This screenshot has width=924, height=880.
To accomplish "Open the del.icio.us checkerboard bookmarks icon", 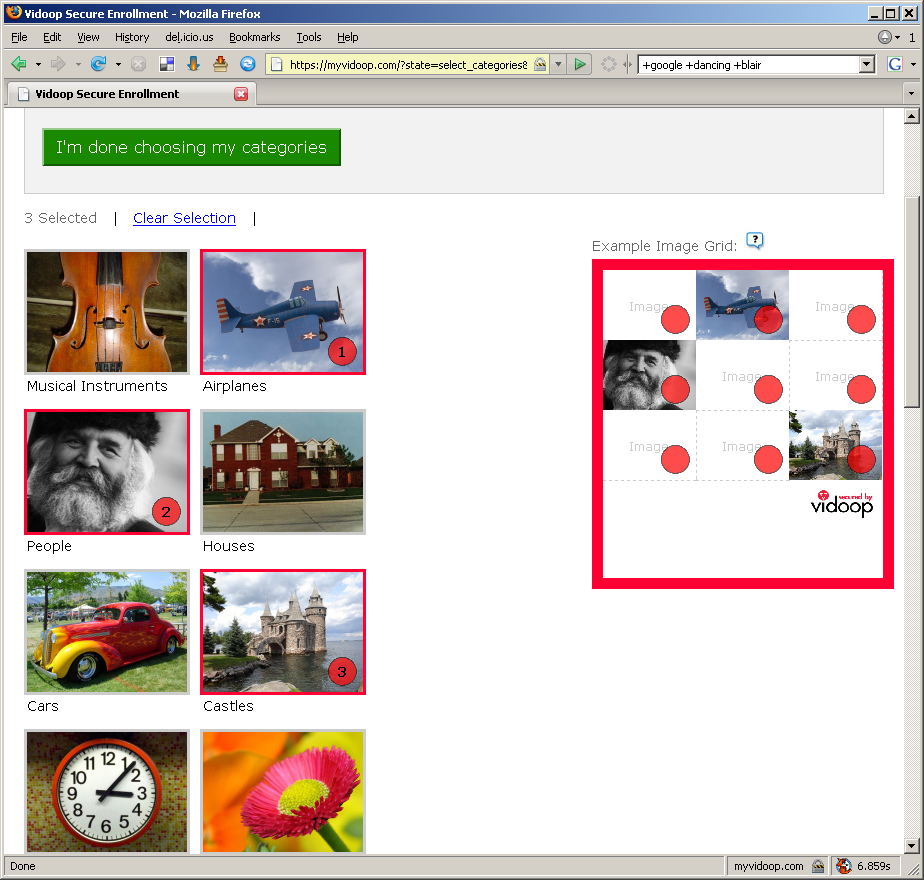I will 167,64.
